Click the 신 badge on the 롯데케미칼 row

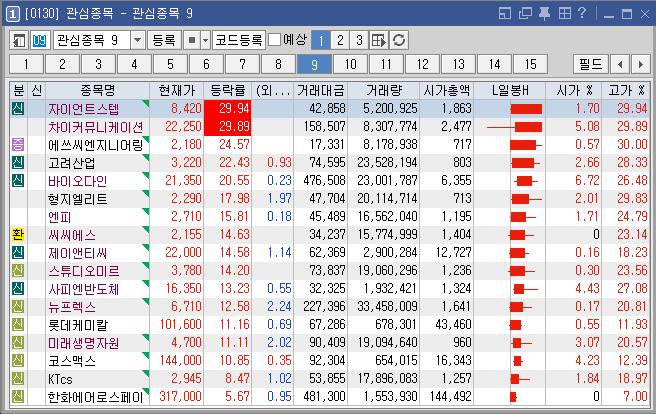(x=18, y=325)
